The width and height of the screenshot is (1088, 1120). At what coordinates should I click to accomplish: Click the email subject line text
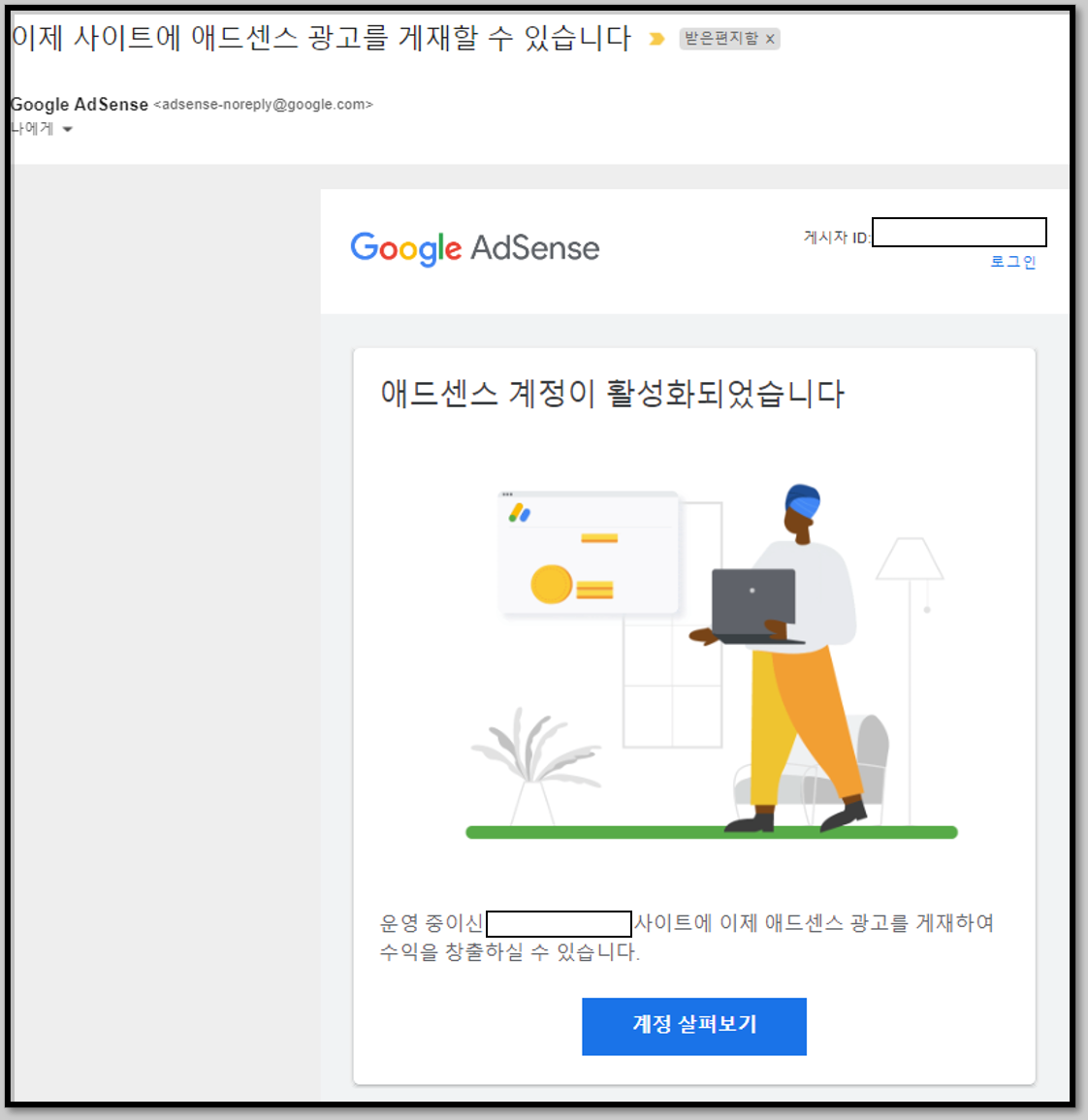coord(322,38)
